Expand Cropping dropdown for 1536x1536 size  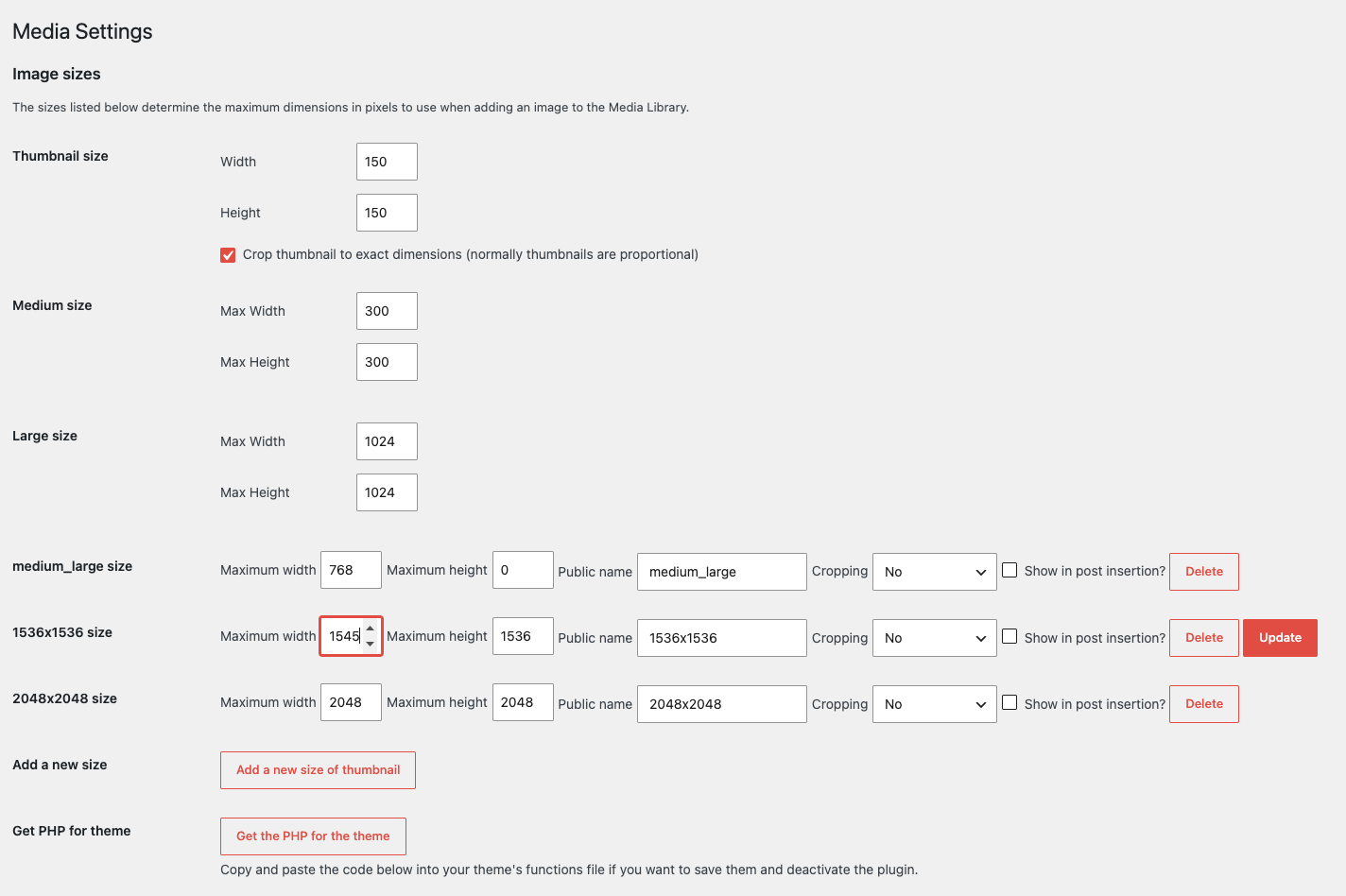tap(934, 638)
